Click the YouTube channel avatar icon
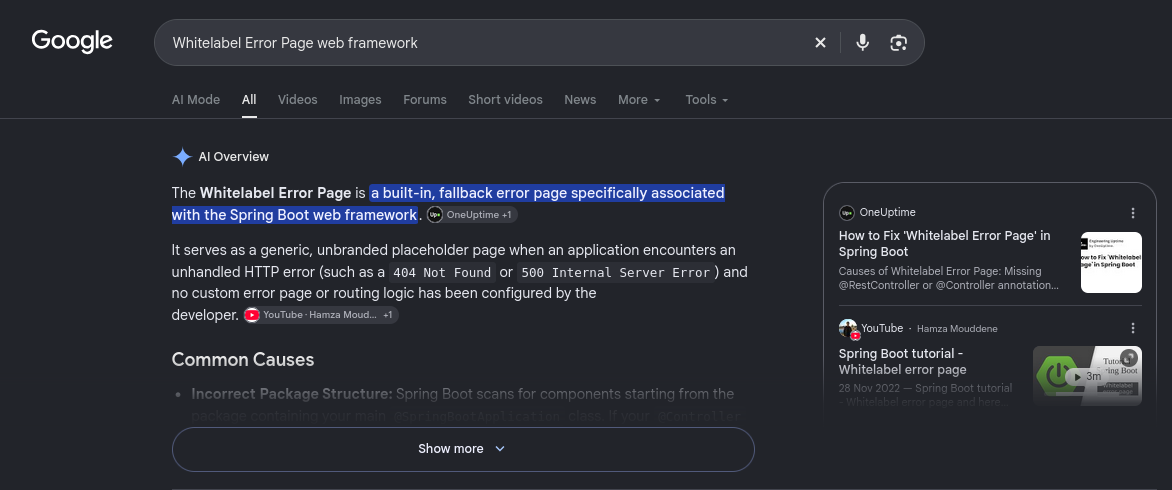Image resolution: width=1172 pixels, height=490 pixels. 848,329
